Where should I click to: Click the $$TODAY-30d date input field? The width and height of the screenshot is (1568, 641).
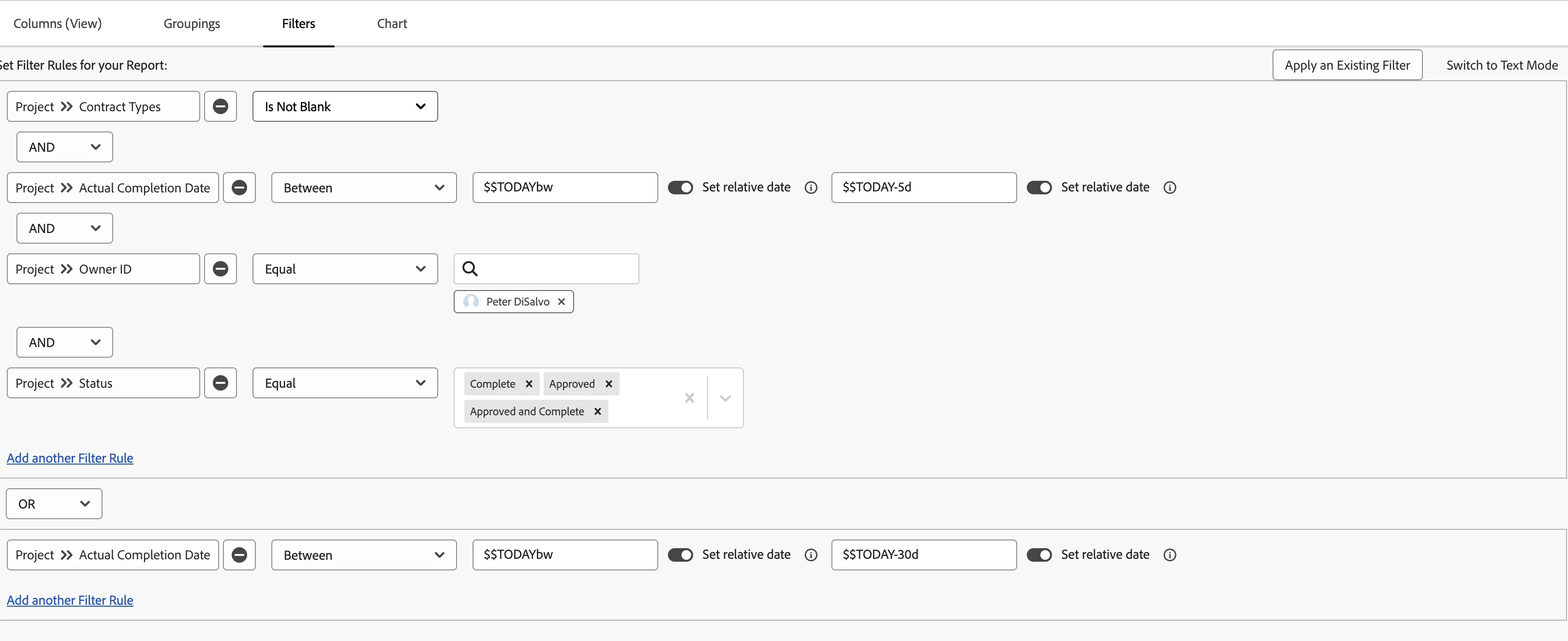tap(923, 554)
